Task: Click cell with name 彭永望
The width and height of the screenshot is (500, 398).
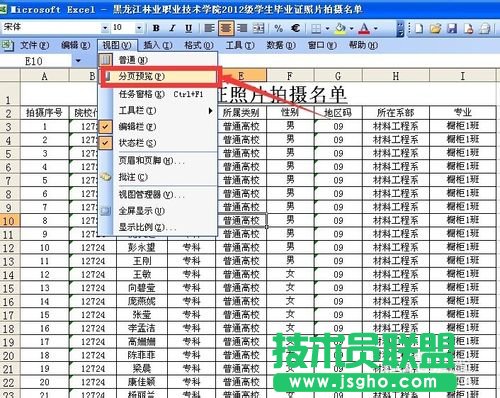Action: [142, 248]
